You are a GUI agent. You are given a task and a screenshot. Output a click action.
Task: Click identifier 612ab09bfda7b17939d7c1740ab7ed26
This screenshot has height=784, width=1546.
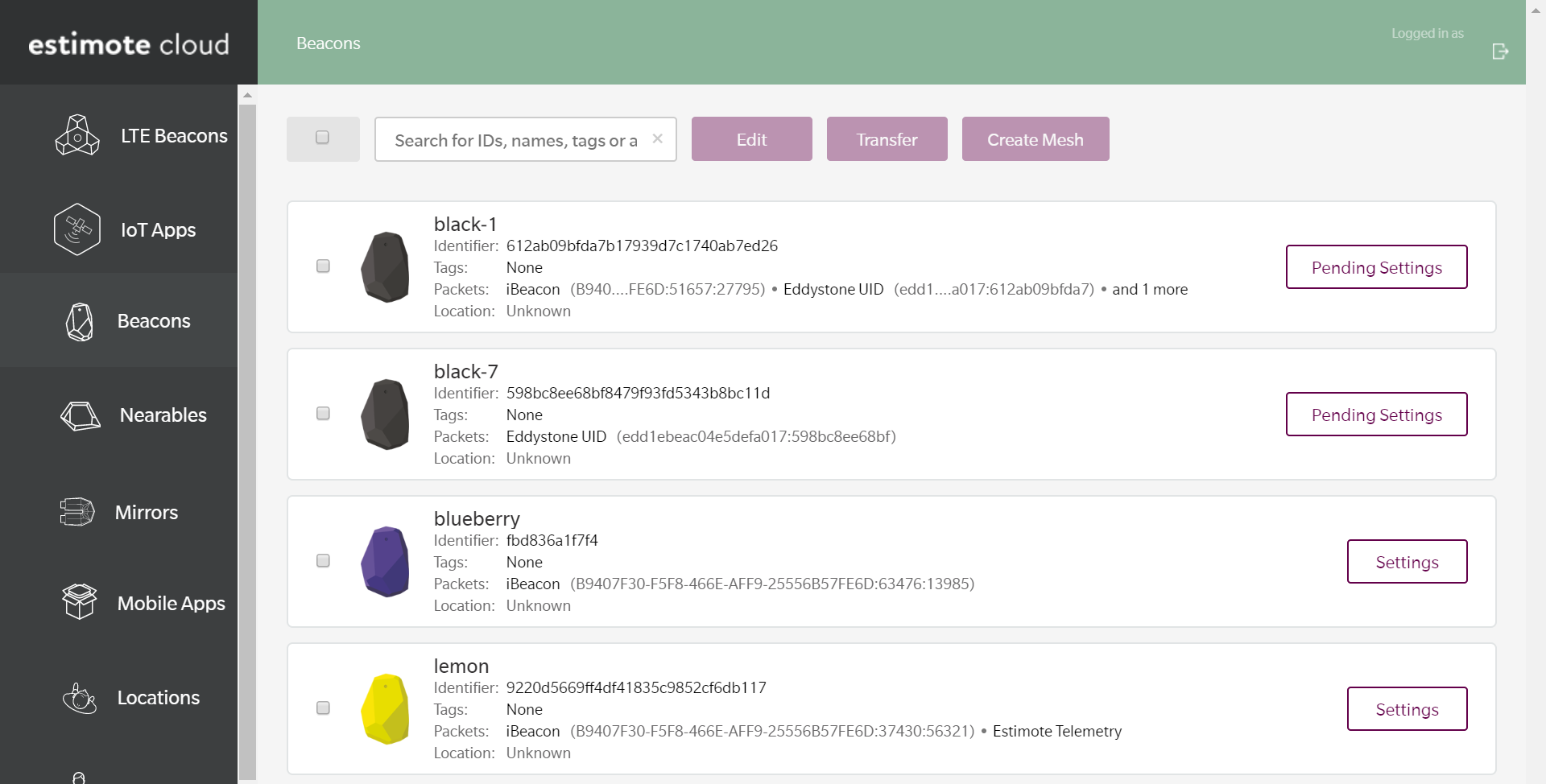point(642,246)
